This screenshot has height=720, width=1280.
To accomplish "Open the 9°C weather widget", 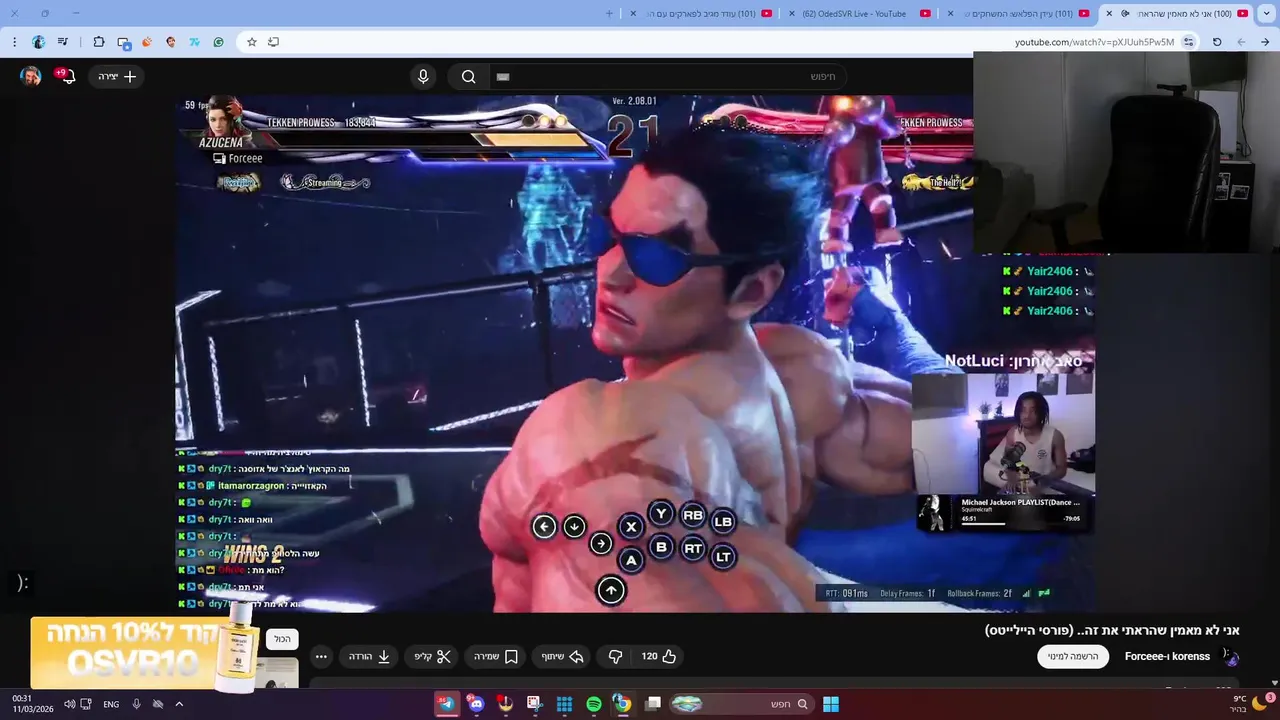I will pos(1250,704).
